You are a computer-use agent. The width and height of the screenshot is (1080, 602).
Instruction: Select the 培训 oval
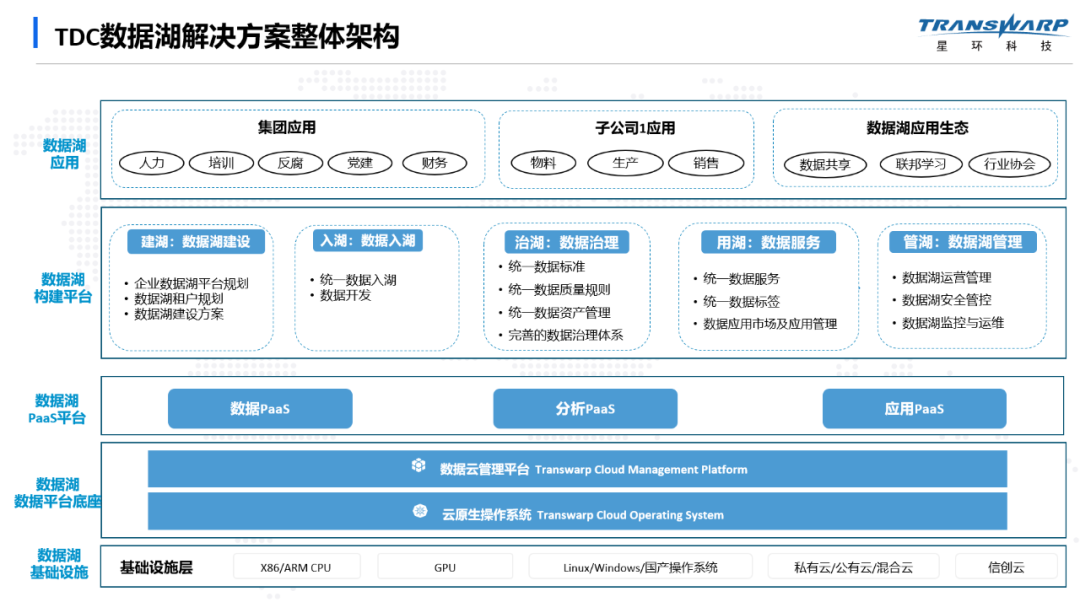(x=221, y=163)
